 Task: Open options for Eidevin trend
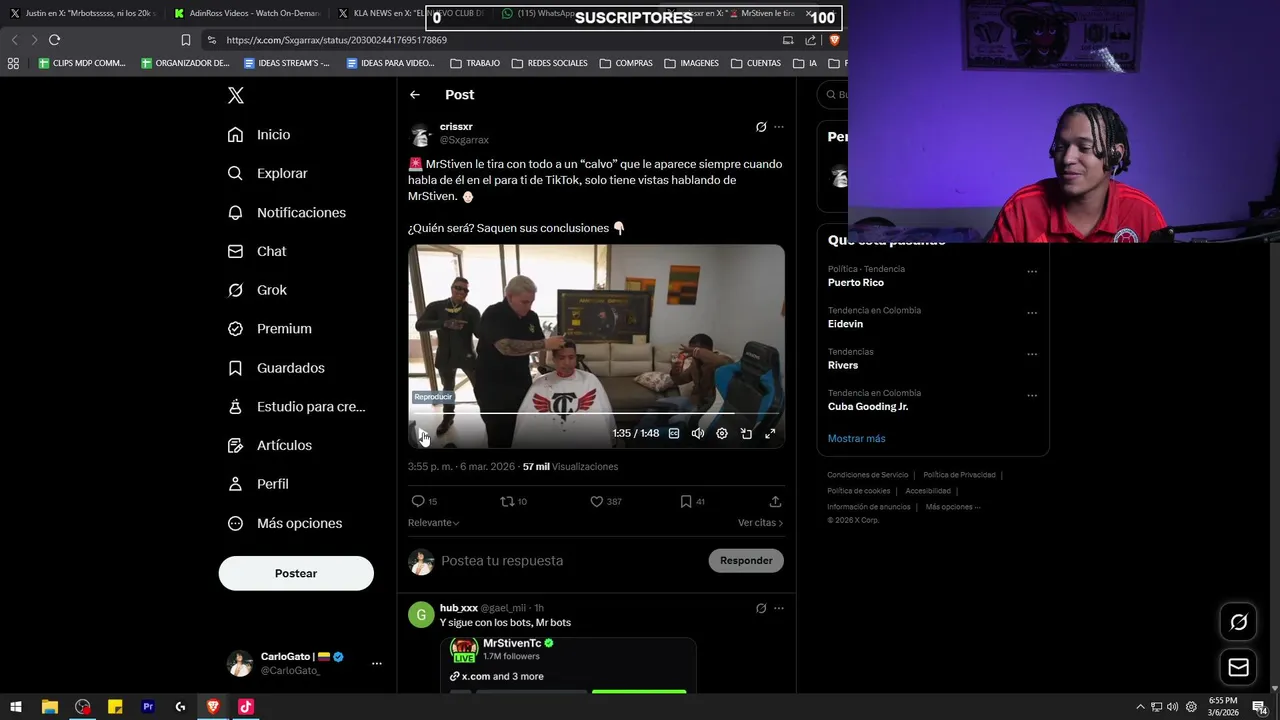(1032, 313)
